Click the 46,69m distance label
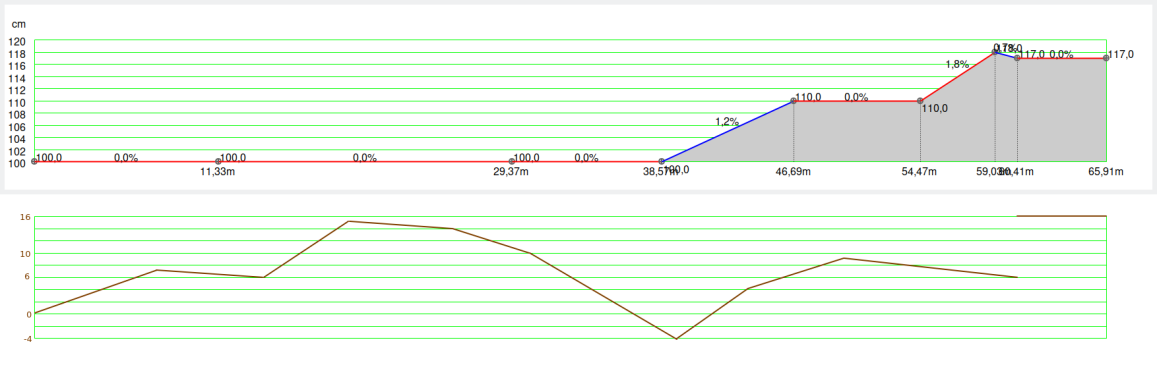The width and height of the screenshot is (1157, 386). pyautogui.click(x=793, y=172)
